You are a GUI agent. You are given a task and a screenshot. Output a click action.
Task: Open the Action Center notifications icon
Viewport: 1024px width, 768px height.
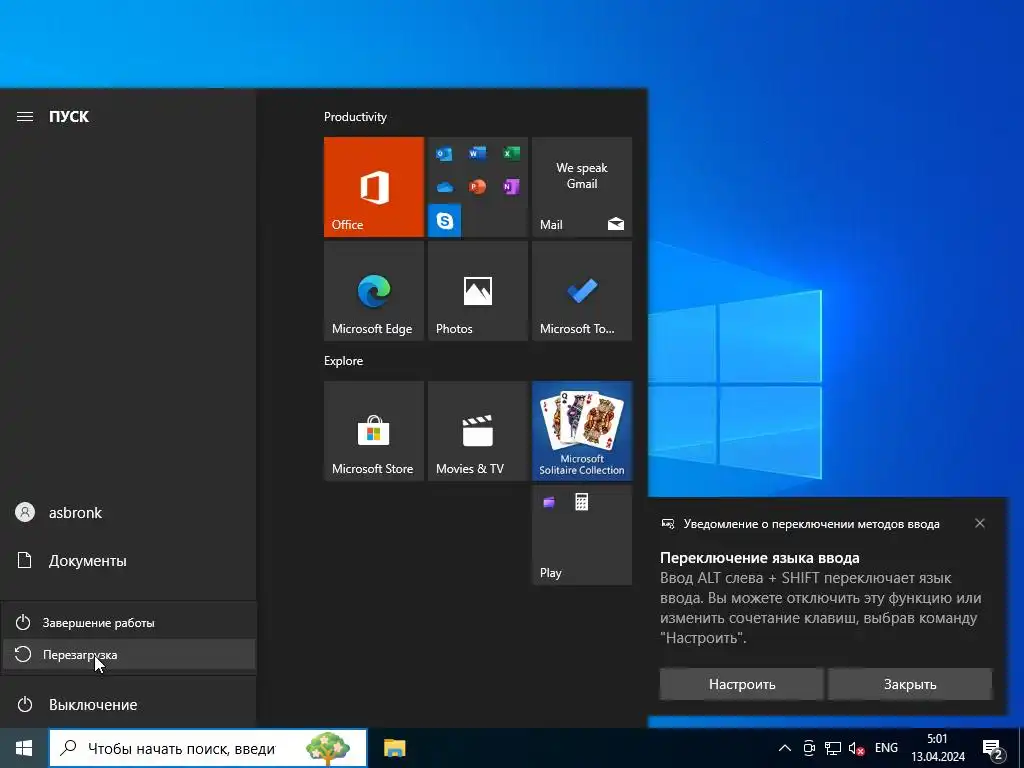(992, 748)
